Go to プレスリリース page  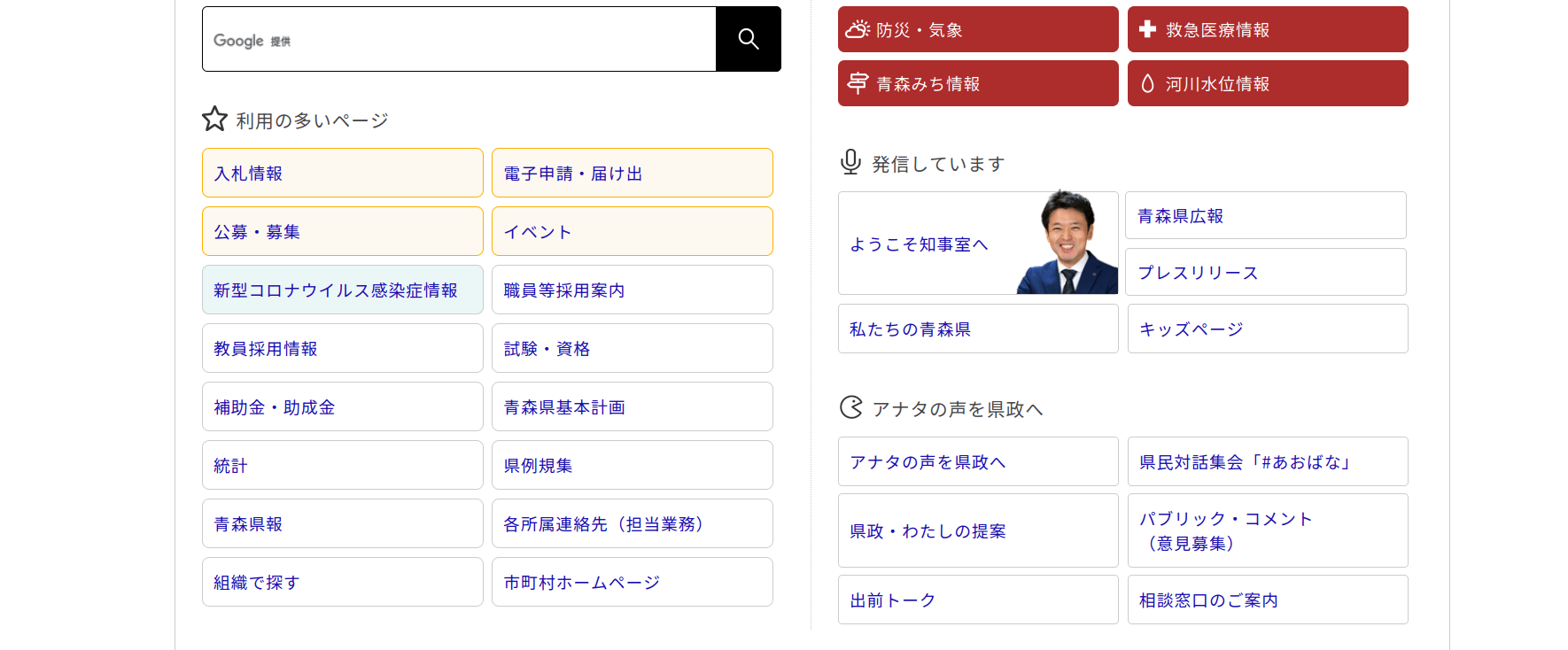(x=1265, y=272)
